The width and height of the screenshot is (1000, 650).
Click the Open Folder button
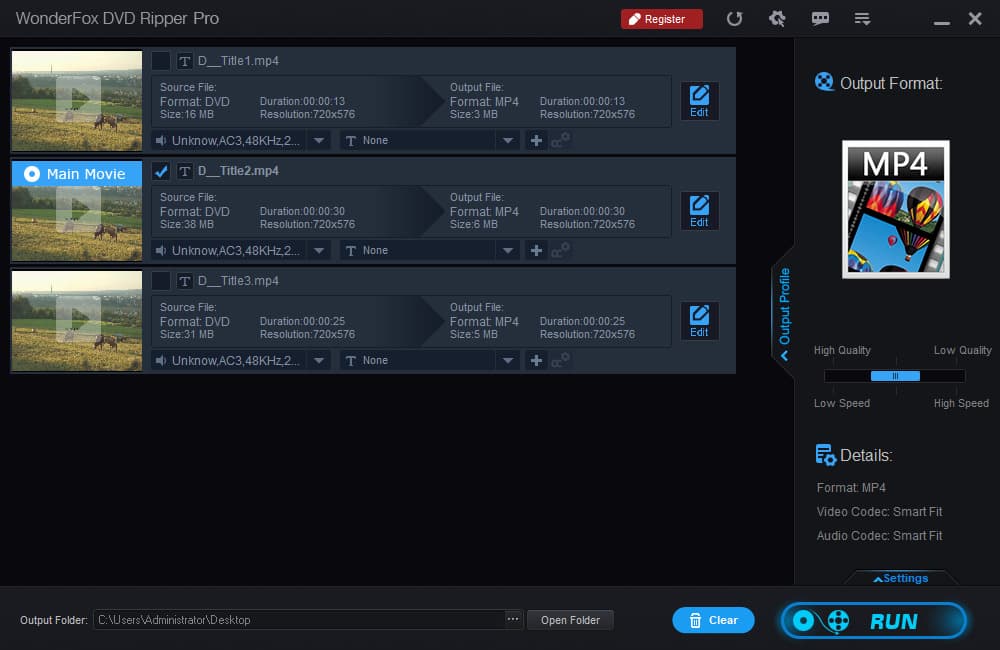570,620
